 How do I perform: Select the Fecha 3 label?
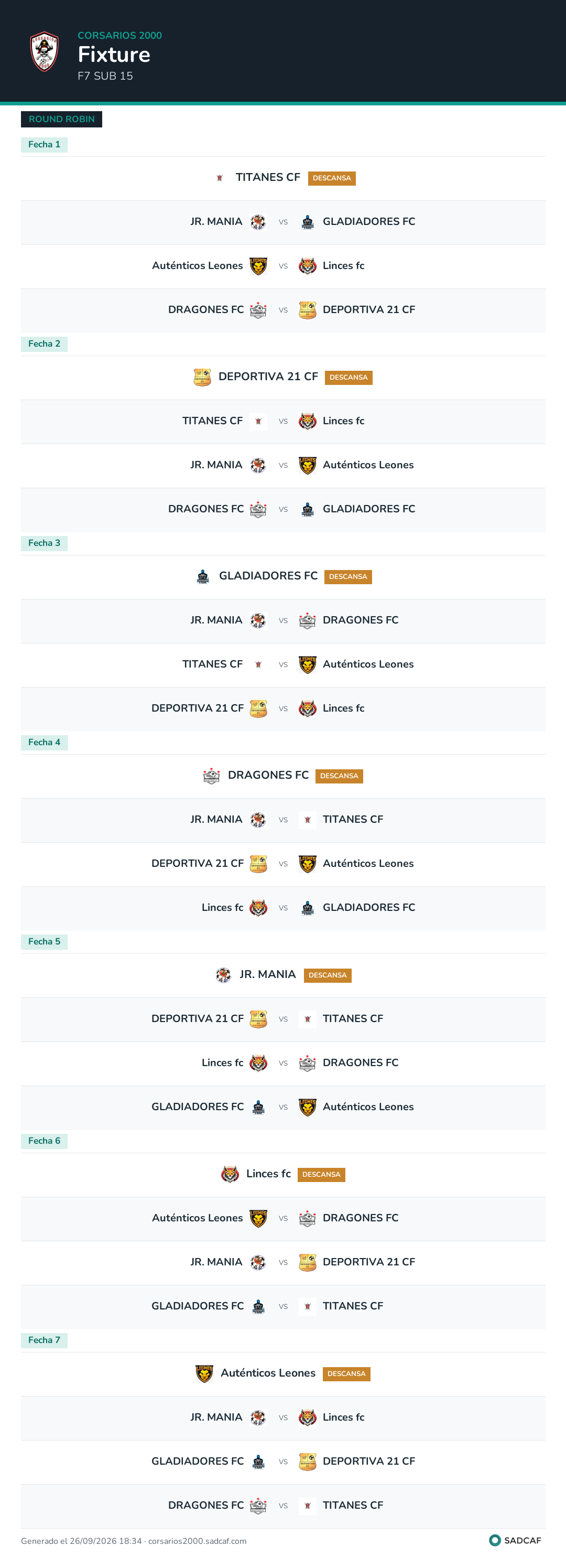click(44, 543)
